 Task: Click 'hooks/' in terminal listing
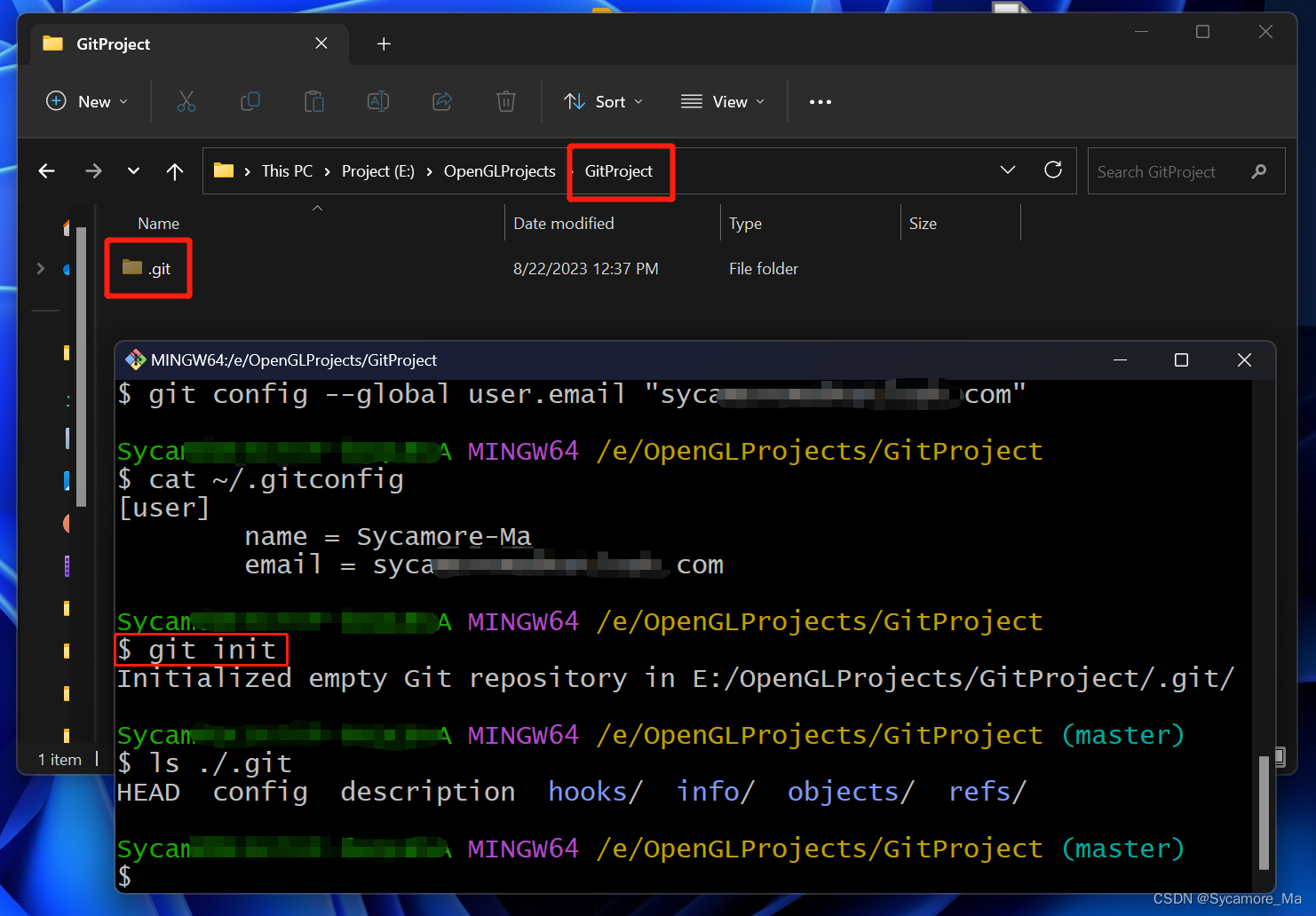[595, 792]
